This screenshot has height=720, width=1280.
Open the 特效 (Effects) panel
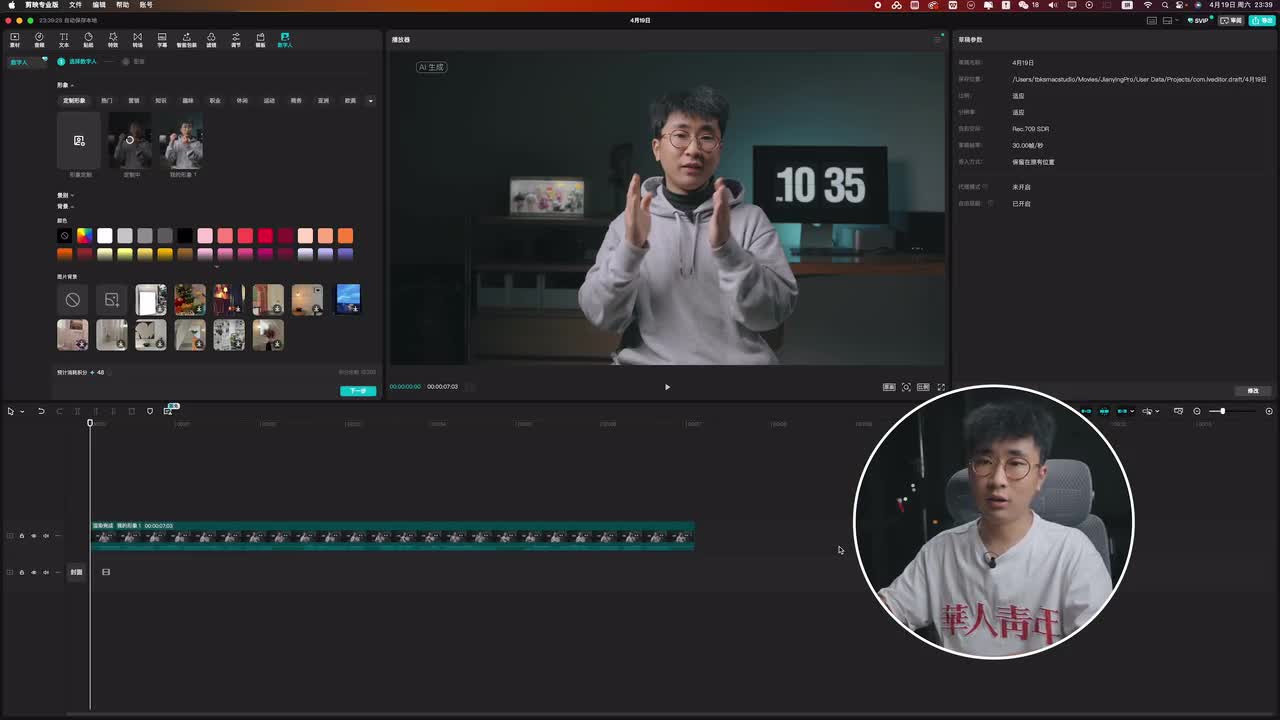pos(113,40)
